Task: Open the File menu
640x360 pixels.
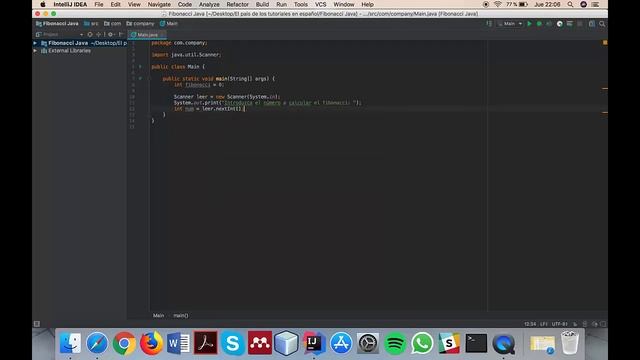Action: [99, 4]
